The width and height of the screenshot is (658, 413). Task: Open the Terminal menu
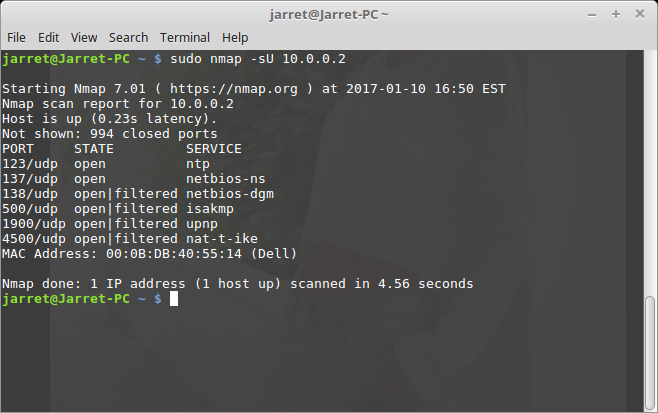(x=183, y=37)
